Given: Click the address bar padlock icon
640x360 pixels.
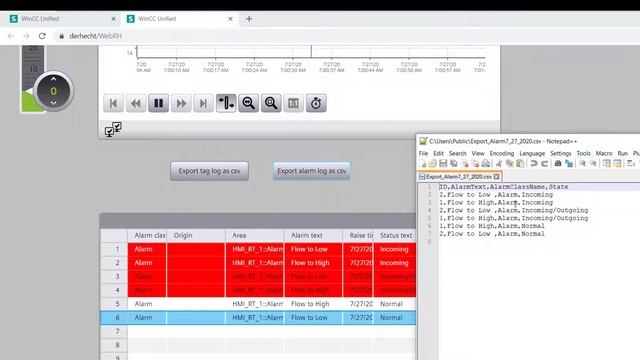Looking at the screenshot, I should click(62, 36).
